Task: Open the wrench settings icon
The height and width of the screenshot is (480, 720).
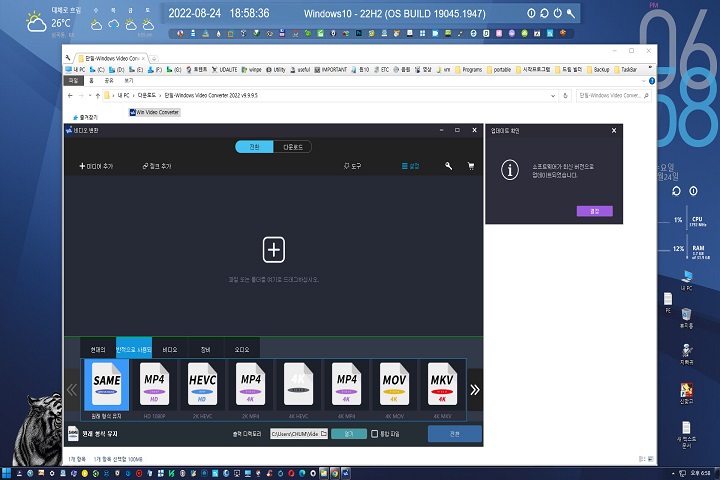Action: pos(449,166)
